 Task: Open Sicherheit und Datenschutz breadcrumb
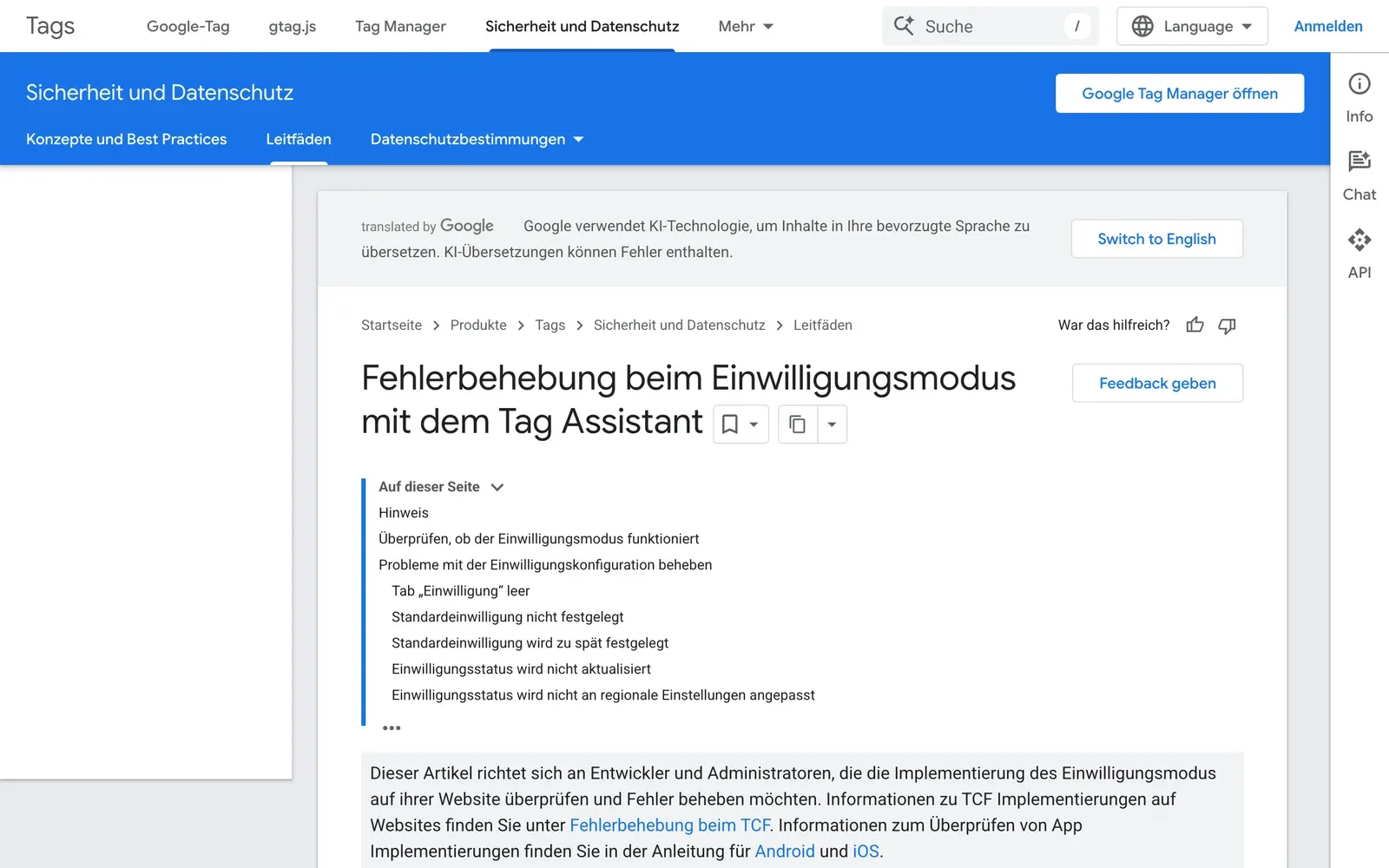[x=680, y=325]
